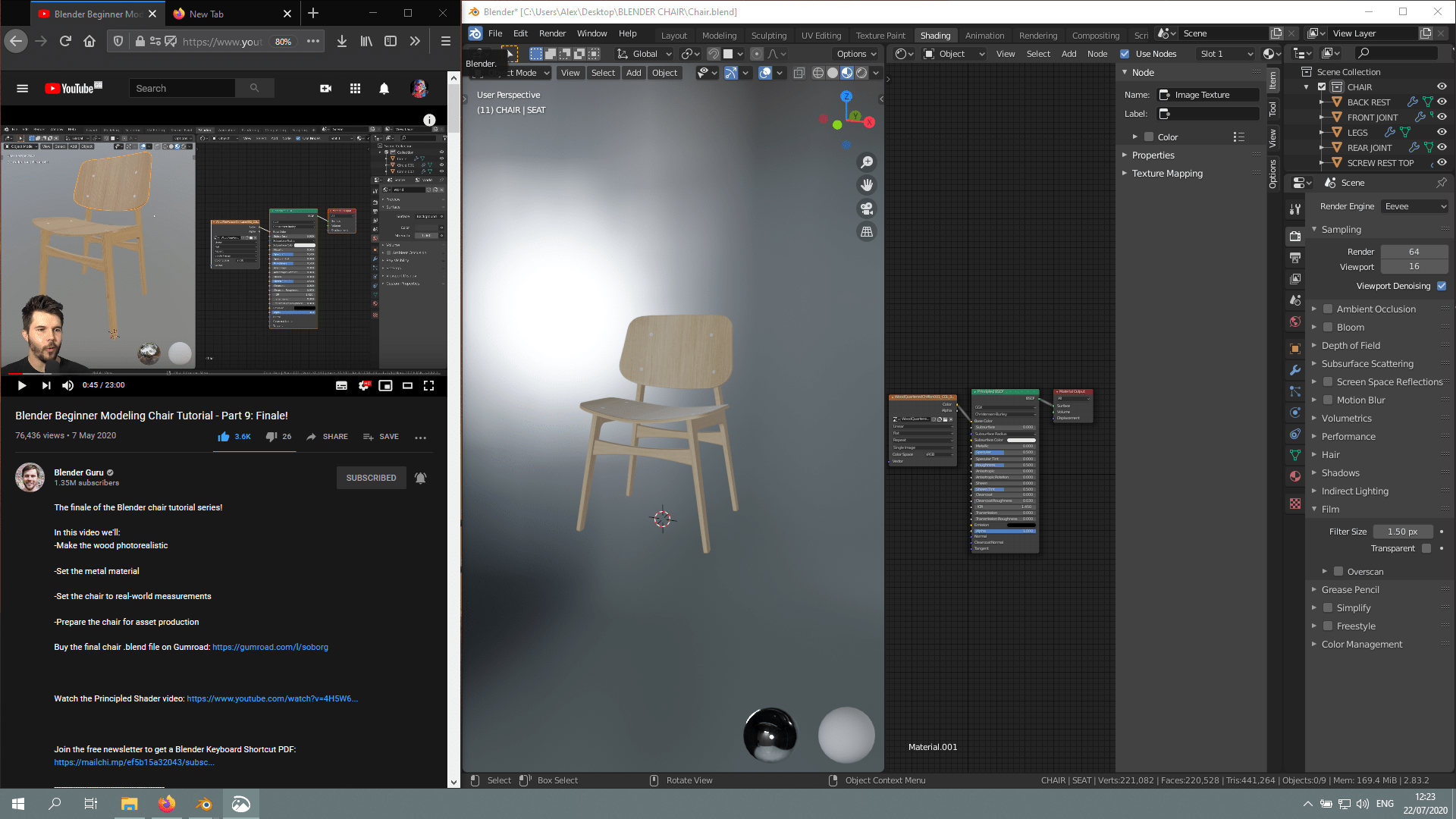Click the SUBSCRIBED button on YouTube
Image resolution: width=1456 pixels, height=819 pixels.
[x=371, y=478]
